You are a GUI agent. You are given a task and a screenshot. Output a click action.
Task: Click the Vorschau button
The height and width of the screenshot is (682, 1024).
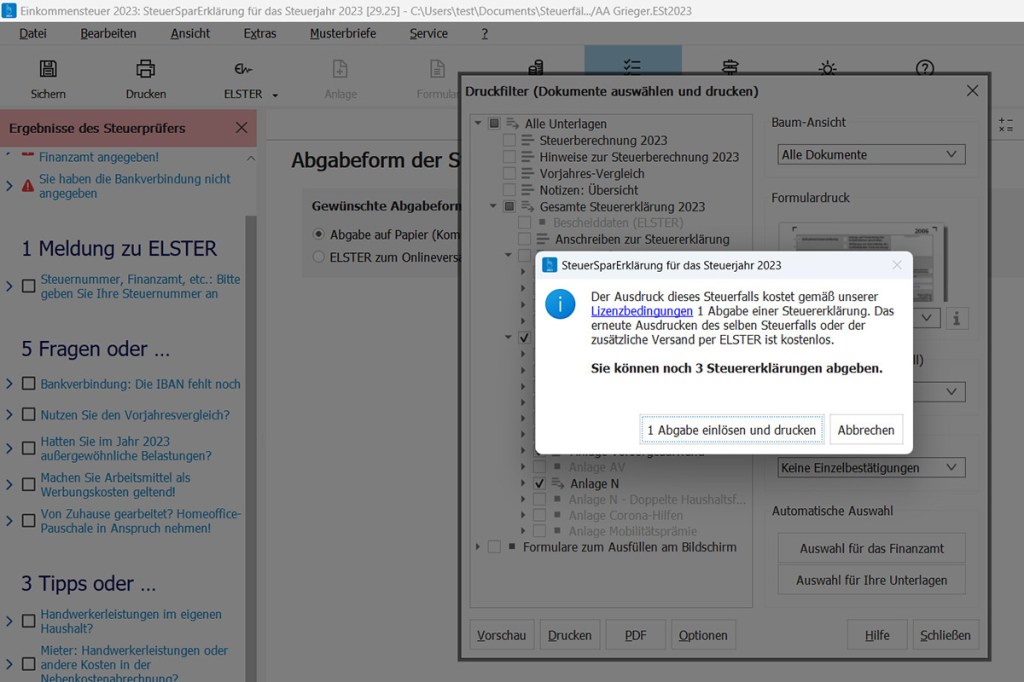[x=502, y=635]
